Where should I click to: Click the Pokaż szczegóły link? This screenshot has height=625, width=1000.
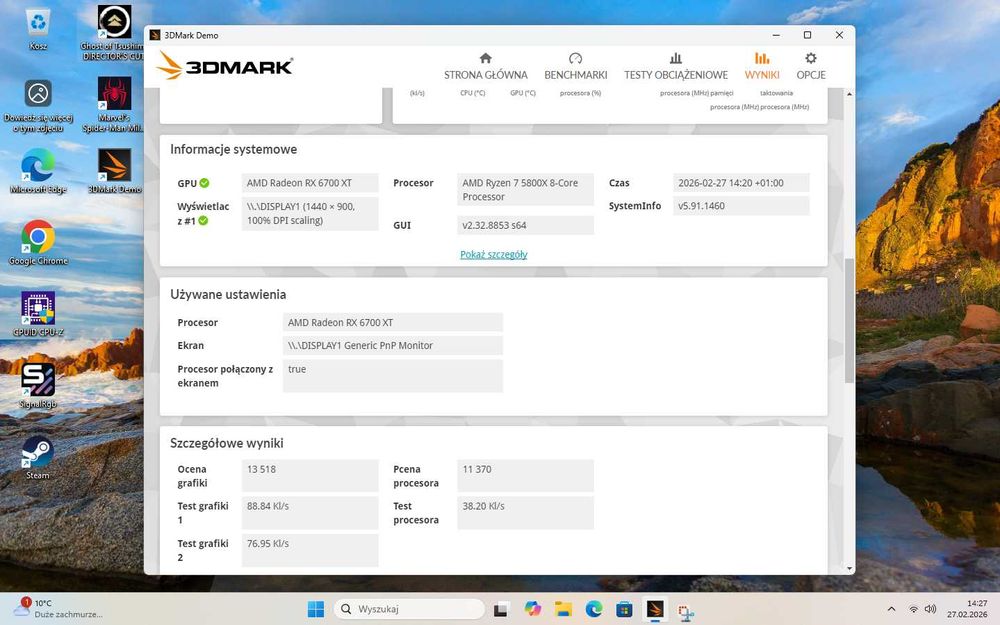tap(494, 254)
